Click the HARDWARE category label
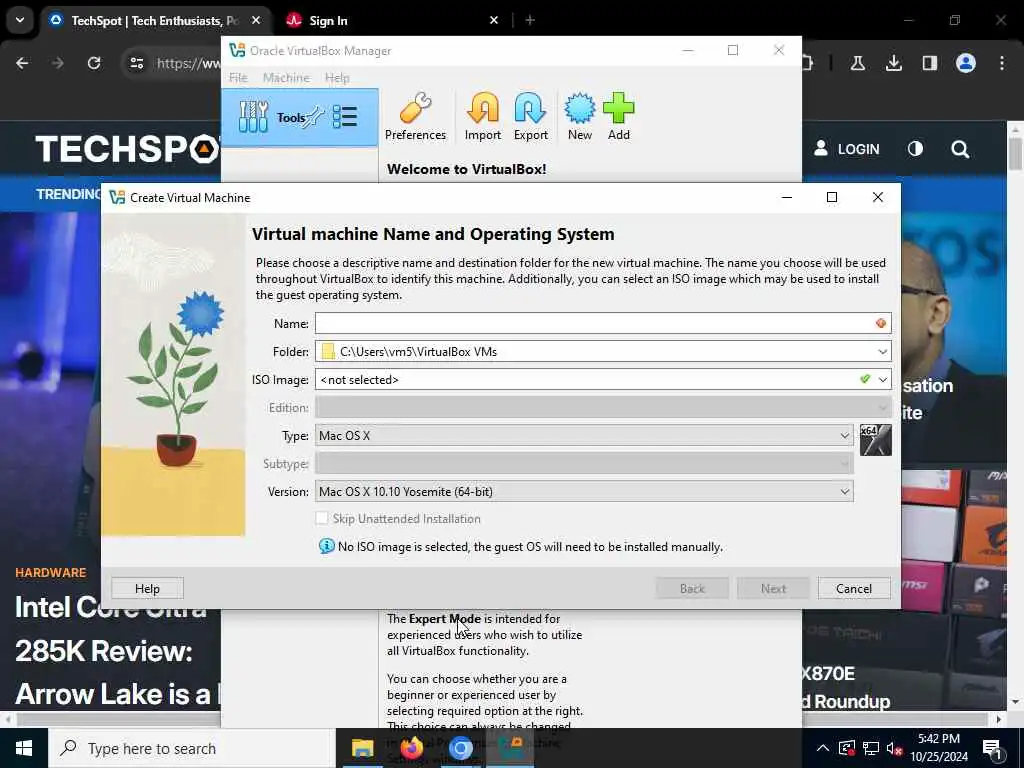Viewport: 1024px width, 768px height. (x=50, y=573)
